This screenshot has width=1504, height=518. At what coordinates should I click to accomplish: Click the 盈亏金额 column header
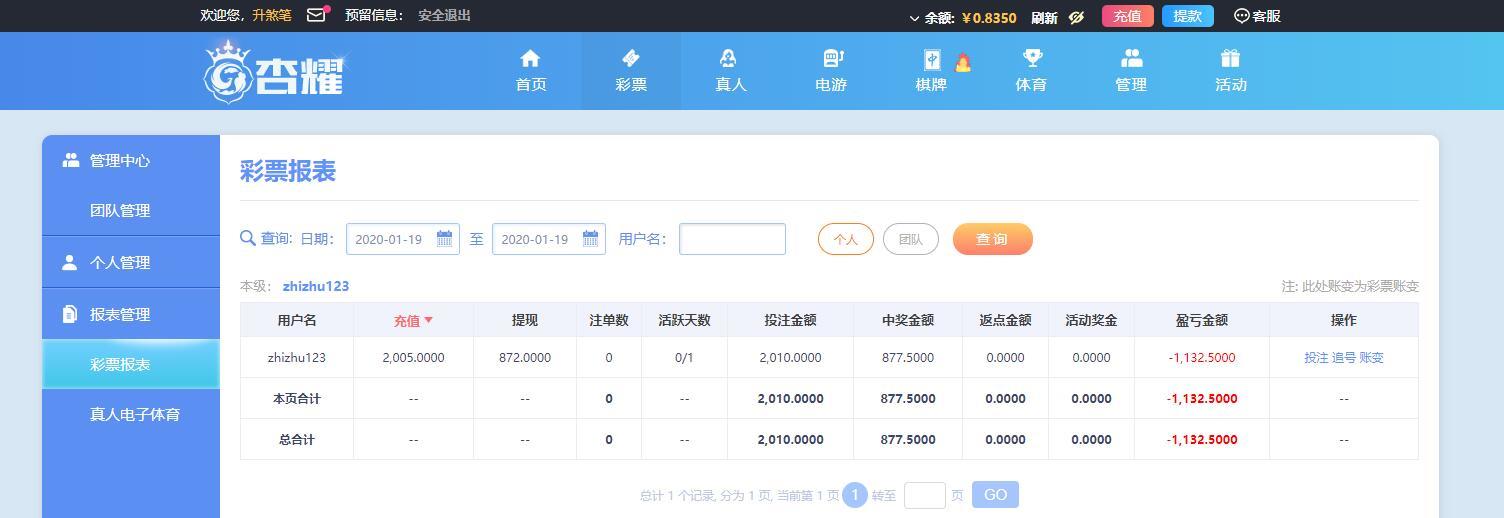tap(1201, 320)
